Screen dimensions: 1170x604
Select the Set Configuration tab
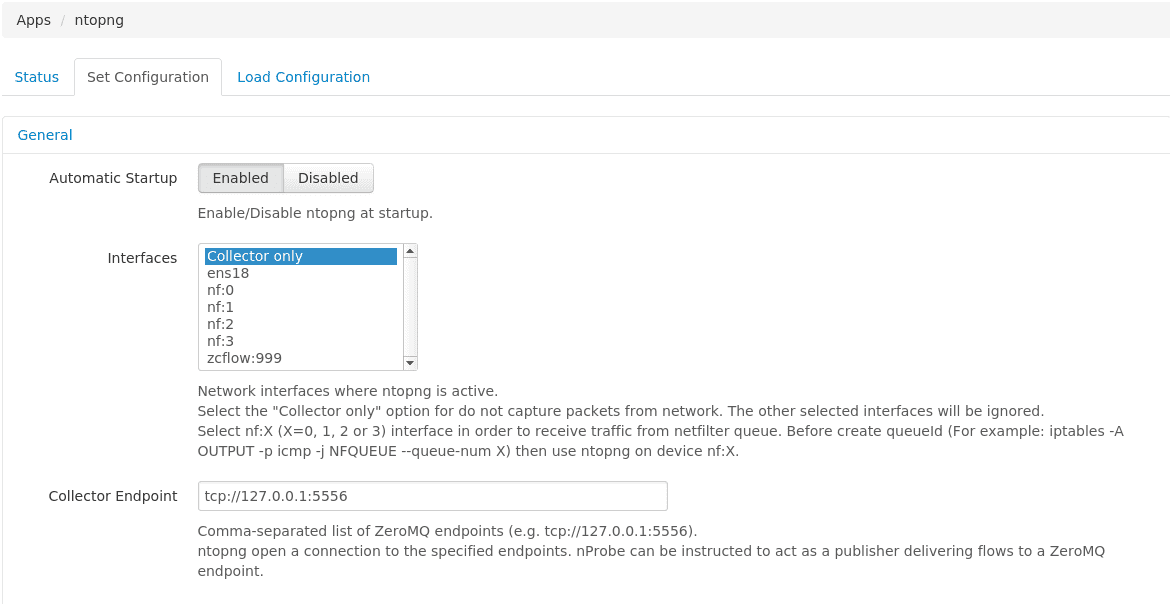coord(147,77)
